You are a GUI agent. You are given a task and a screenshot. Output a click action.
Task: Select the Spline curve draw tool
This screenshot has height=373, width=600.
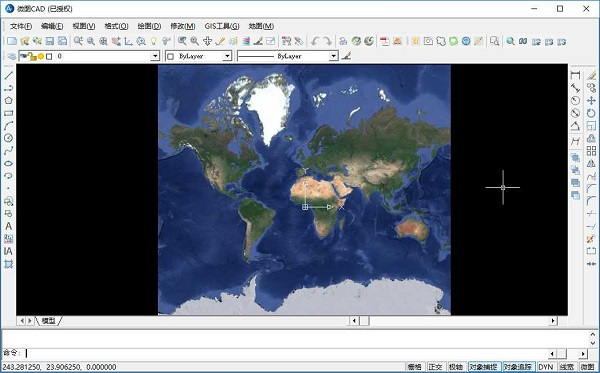coord(8,151)
